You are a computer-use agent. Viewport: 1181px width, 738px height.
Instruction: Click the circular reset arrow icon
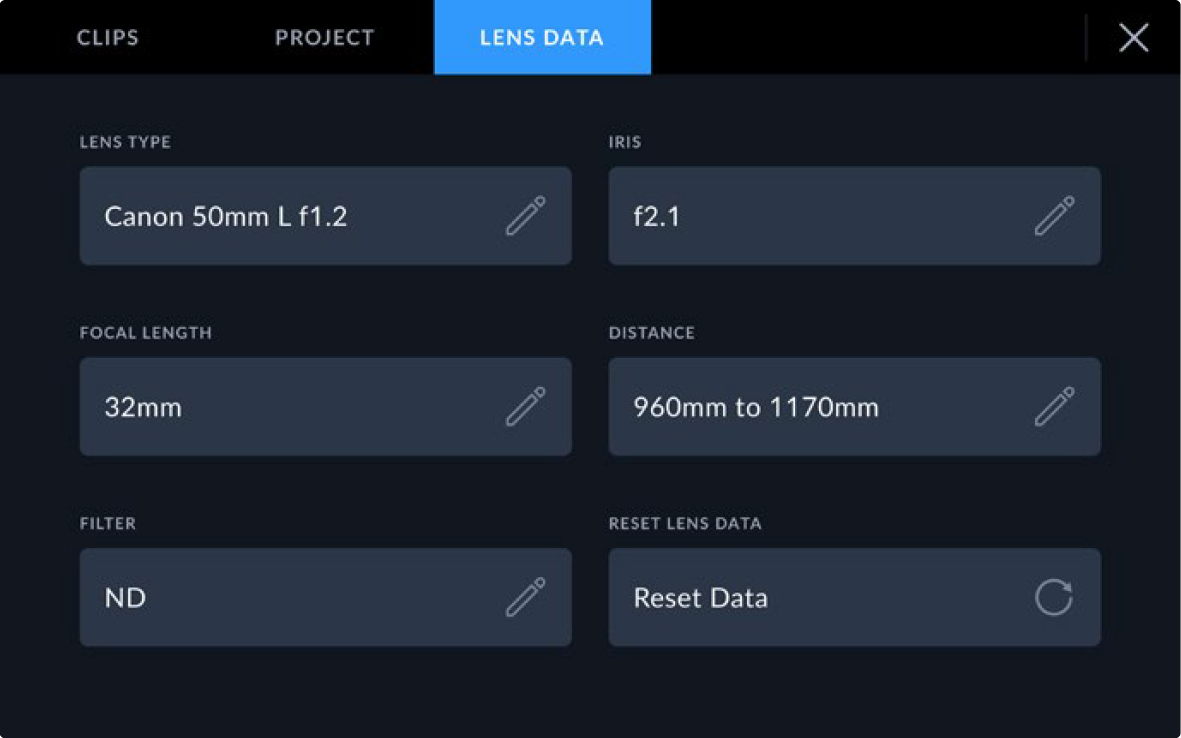[x=1053, y=598]
